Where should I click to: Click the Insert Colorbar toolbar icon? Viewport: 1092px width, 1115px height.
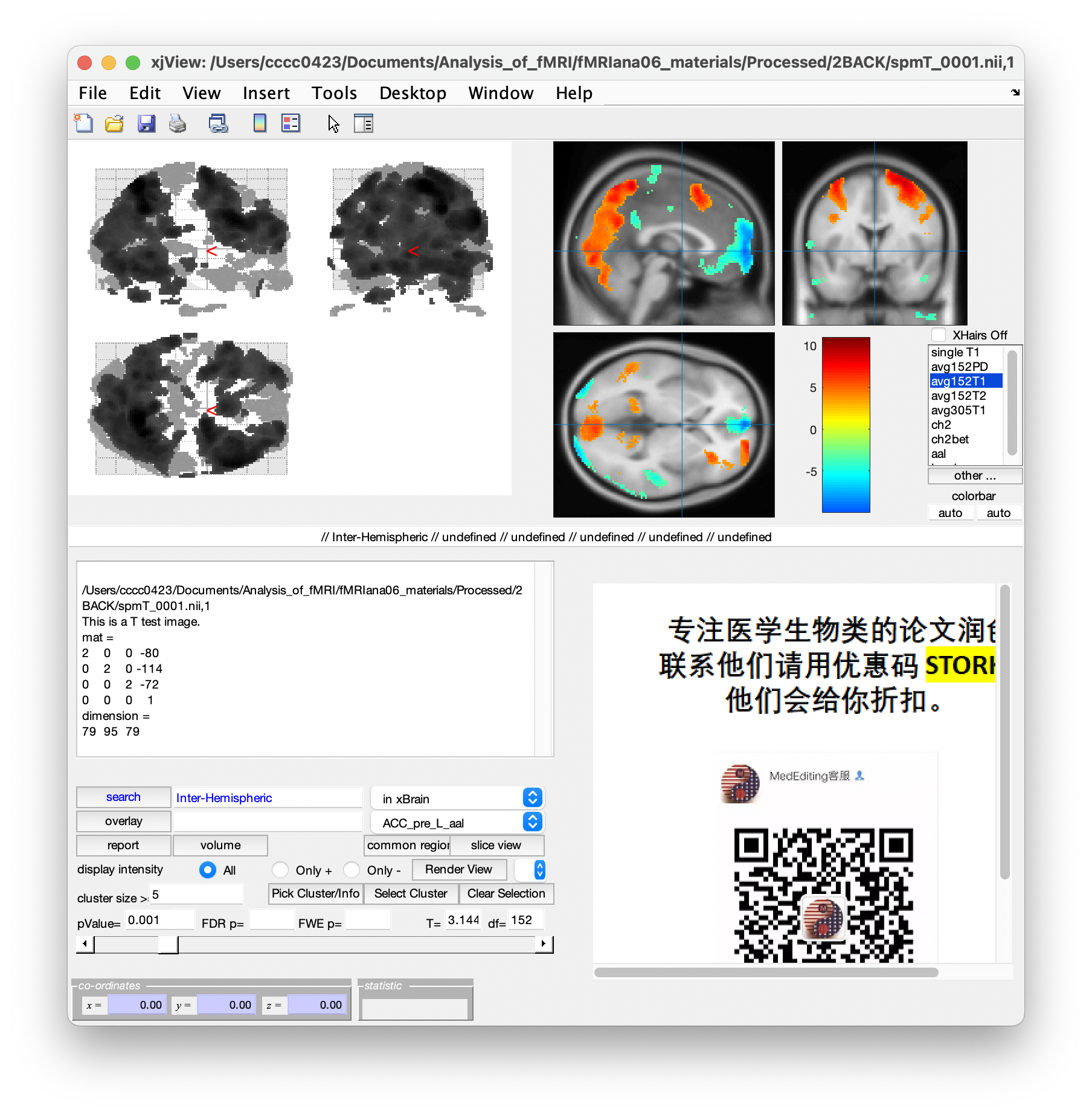[260, 123]
